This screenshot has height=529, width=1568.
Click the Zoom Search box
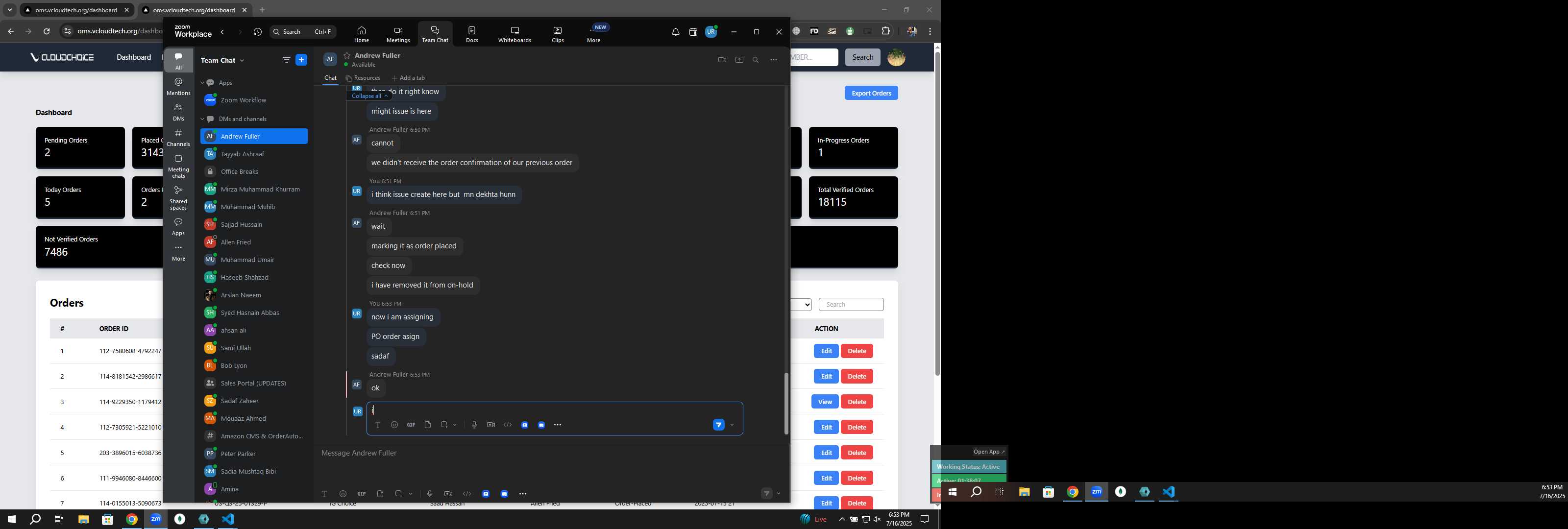302,32
